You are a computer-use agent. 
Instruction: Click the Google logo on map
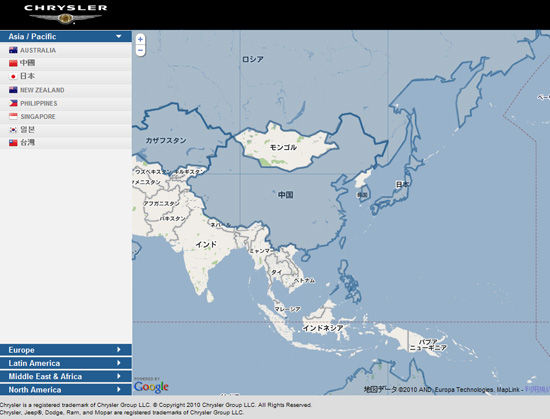coord(151,386)
